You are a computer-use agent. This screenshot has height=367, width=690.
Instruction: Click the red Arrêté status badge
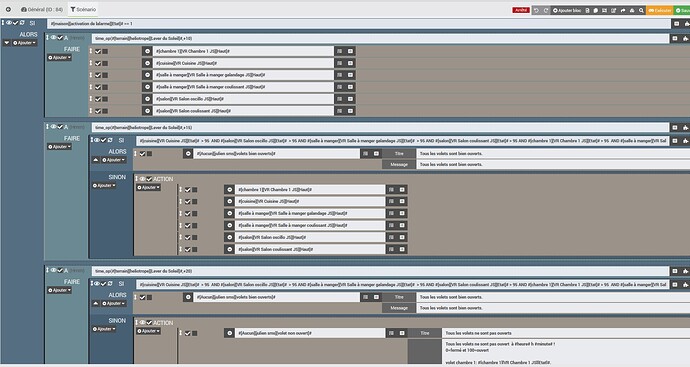tap(521, 10)
